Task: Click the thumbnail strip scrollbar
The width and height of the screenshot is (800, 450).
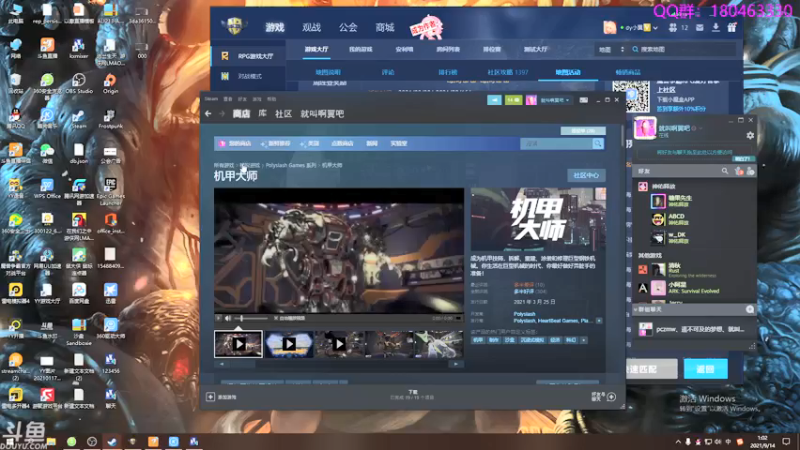Action: coord(339,364)
